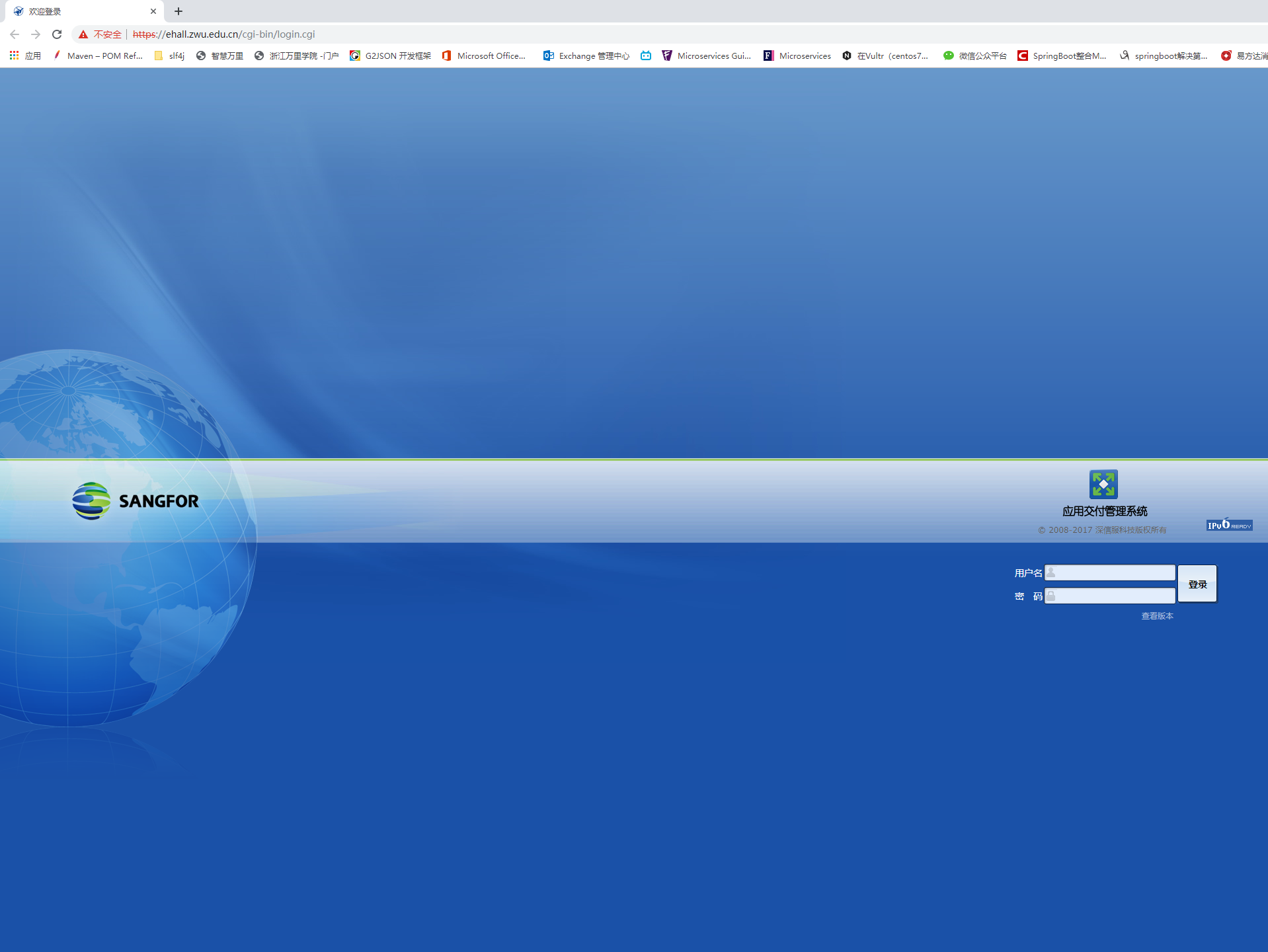Focus the 密码 password field
The height and width of the screenshot is (952, 1268).
pos(1114,596)
